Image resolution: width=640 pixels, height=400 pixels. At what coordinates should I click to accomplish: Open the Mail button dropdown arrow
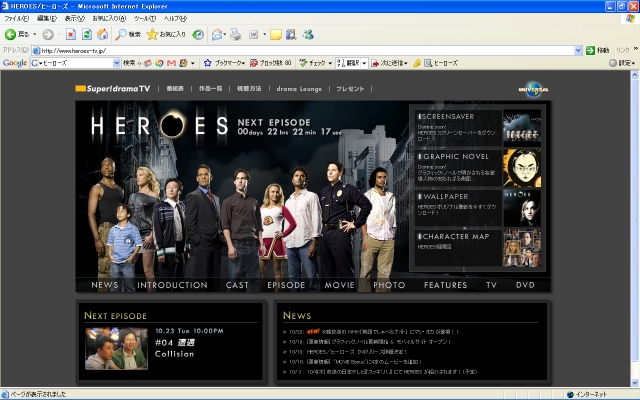pos(225,35)
